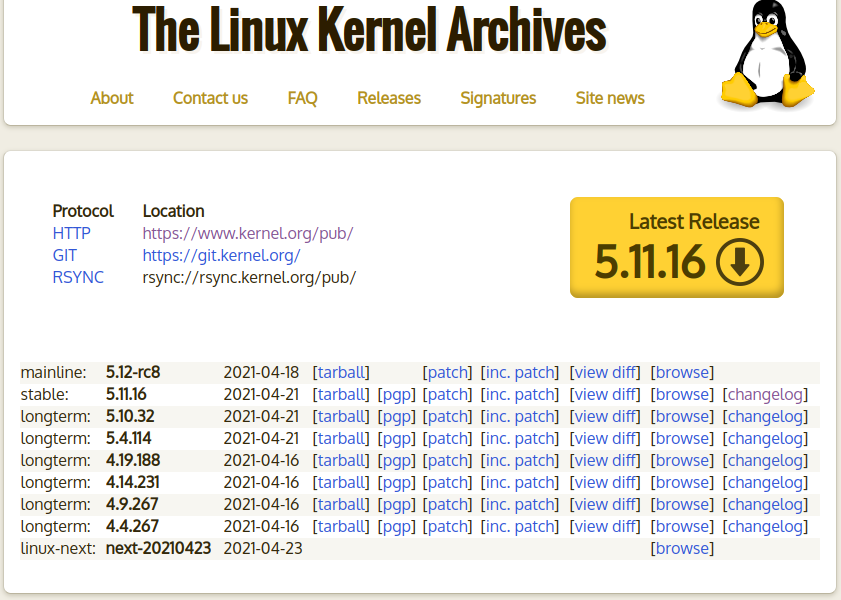This screenshot has width=841, height=600.
Task: View diff for longterm 4.9.267
Action: [605, 504]
